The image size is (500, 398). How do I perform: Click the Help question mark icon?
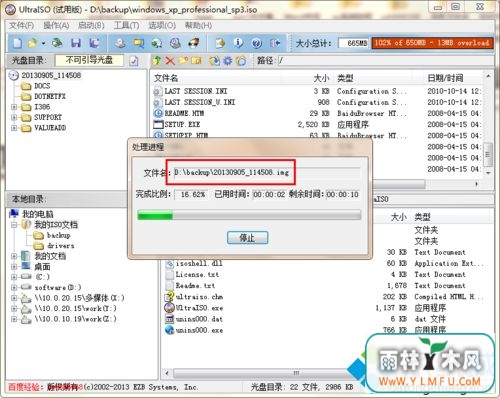point(256,43)
